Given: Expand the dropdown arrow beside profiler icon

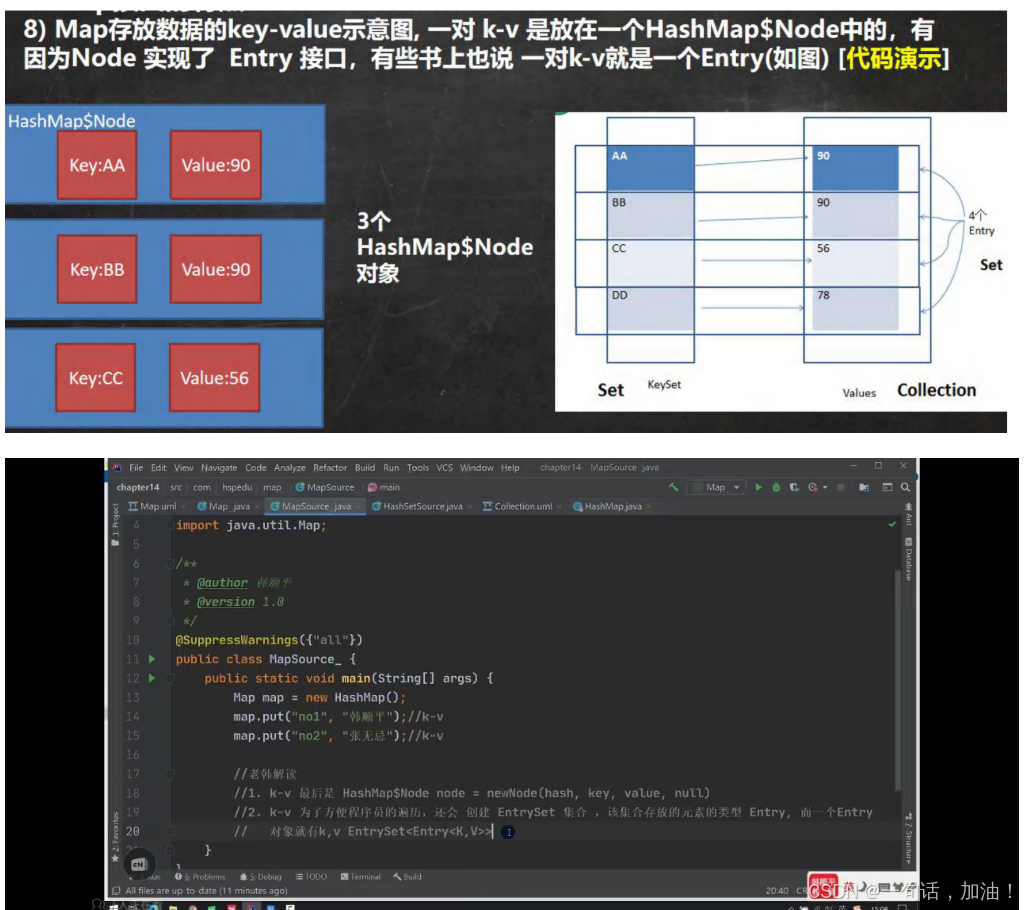Looking at the screenshot, I should click(x=825, y=487).
